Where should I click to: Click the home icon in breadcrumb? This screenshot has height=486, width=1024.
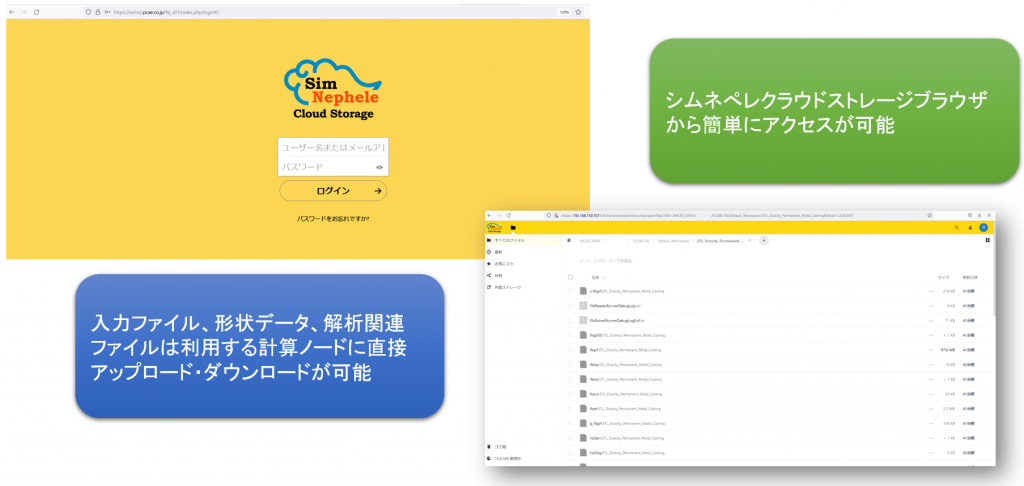[x=569, y=240]
